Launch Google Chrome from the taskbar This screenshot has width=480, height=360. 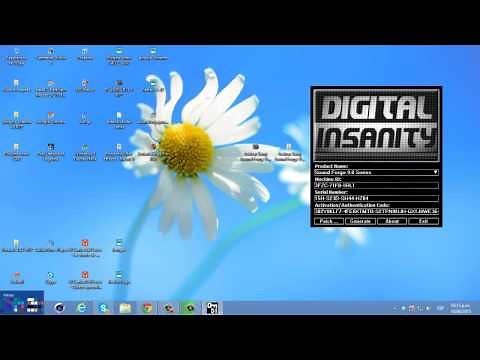pyautogui.click(x=147, y=308)
